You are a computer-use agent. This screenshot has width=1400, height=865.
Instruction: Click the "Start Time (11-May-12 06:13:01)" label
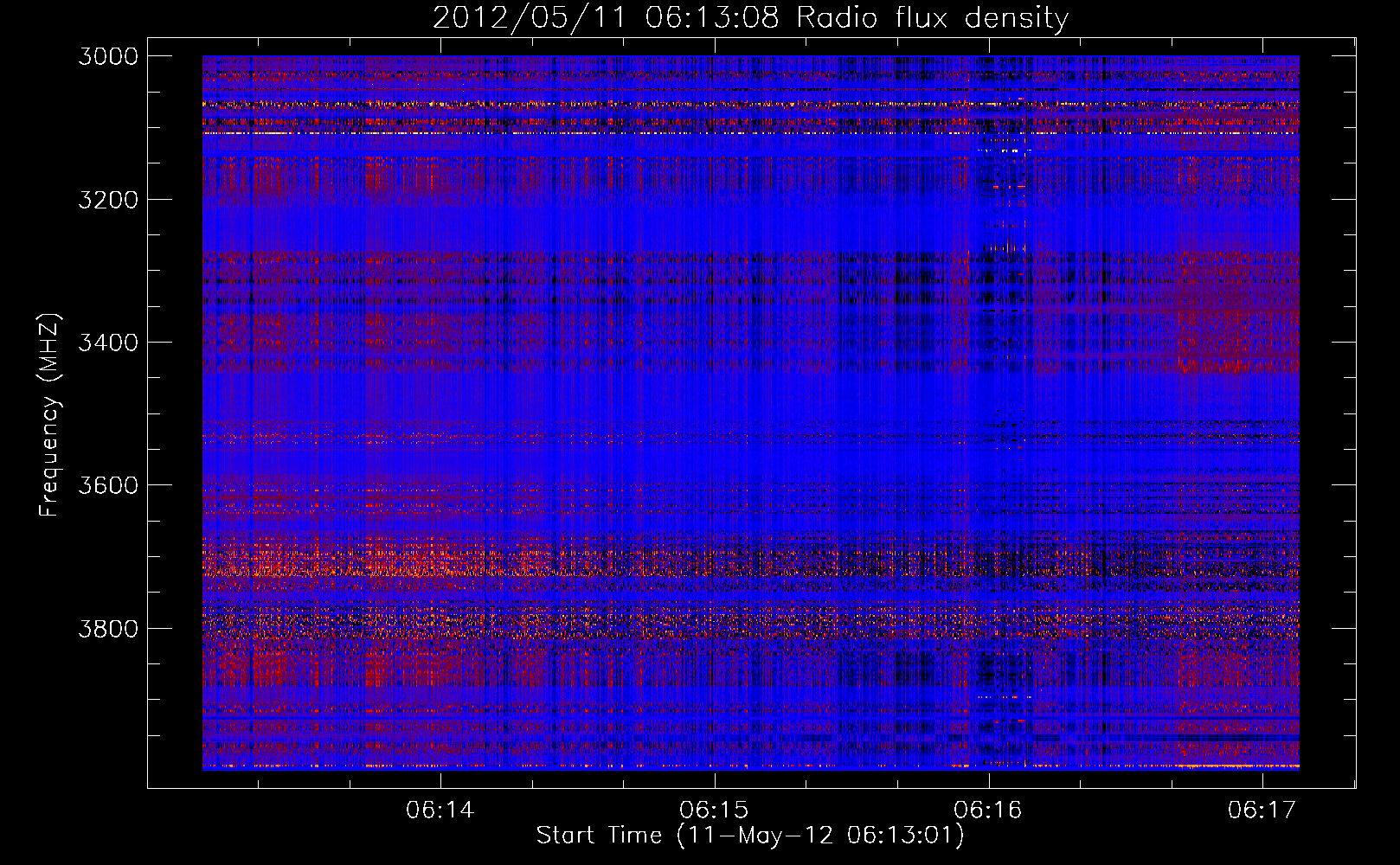750,836
